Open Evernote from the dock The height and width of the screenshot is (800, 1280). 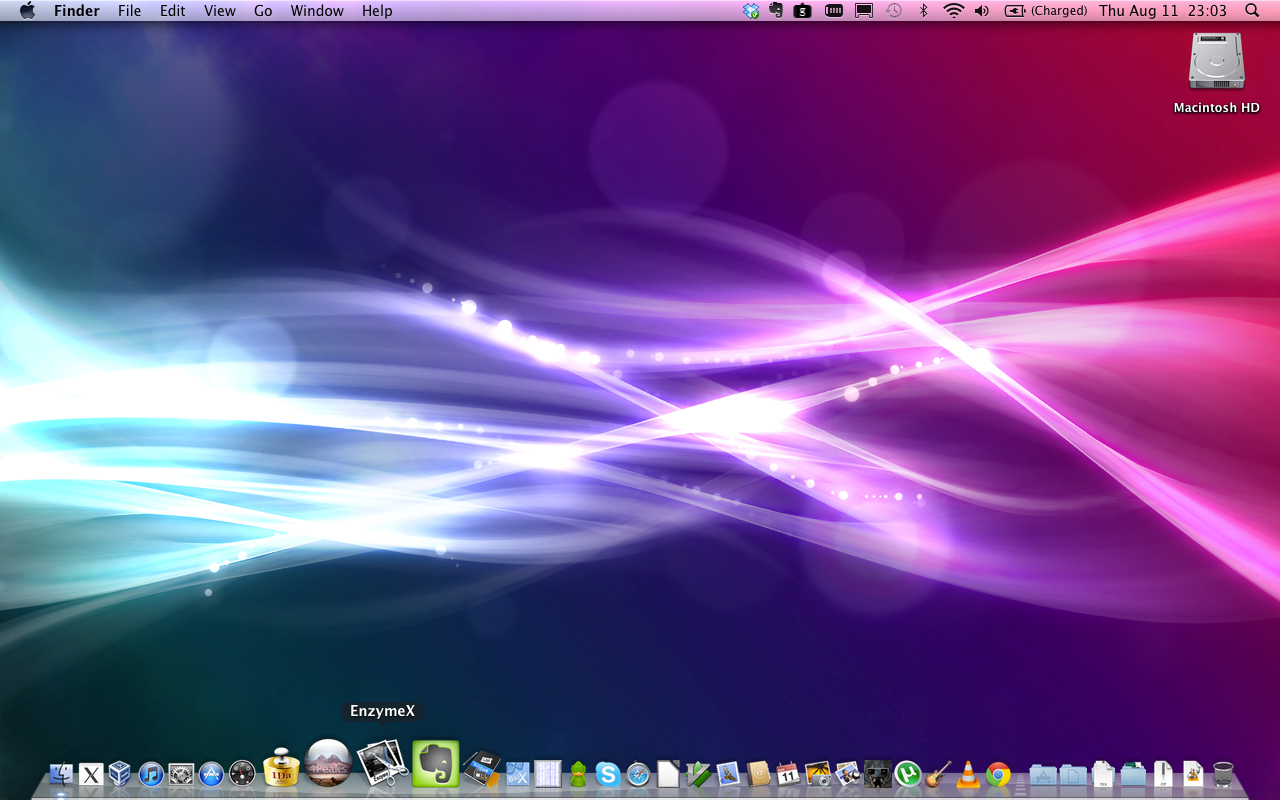(435, 765)
